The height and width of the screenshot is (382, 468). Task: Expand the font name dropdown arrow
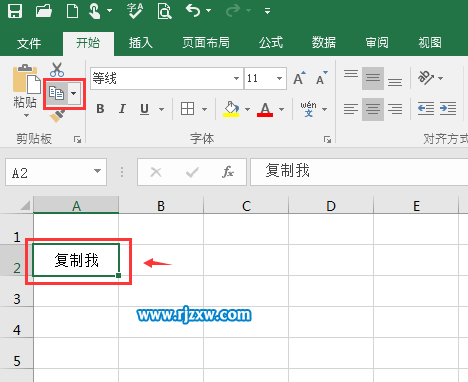point(236,79)
